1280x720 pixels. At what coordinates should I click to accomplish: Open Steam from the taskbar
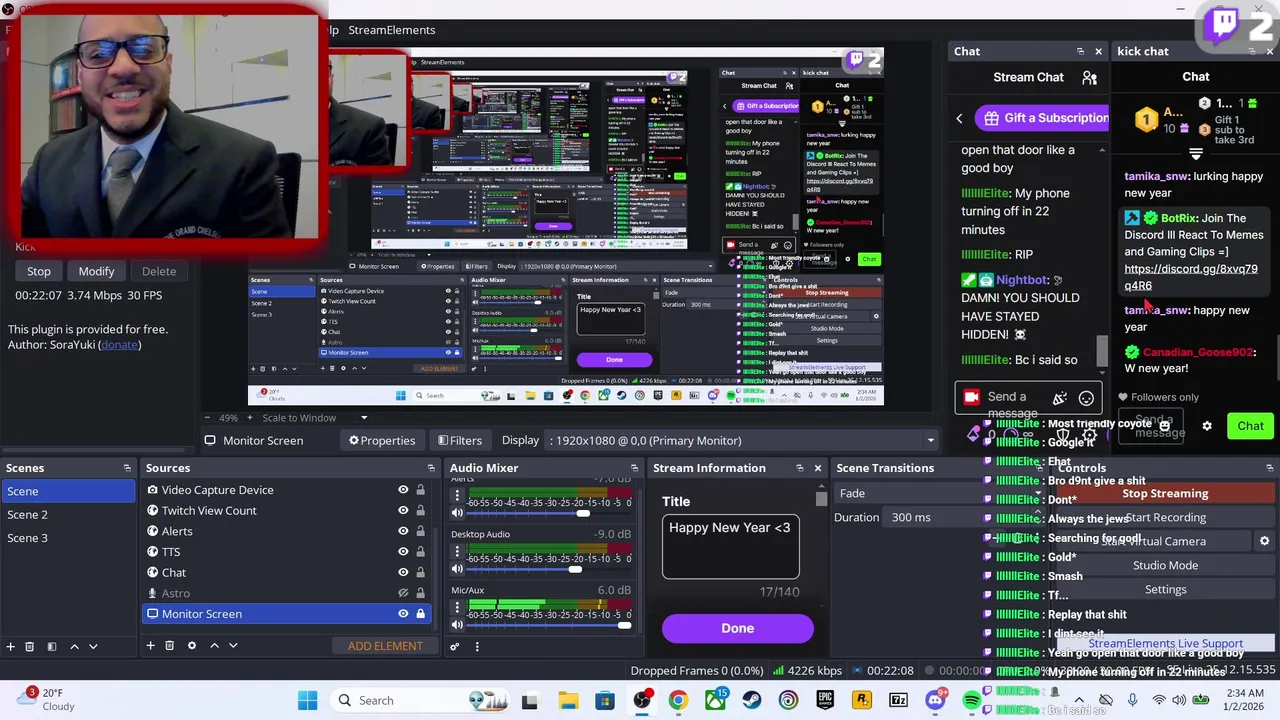752,701
